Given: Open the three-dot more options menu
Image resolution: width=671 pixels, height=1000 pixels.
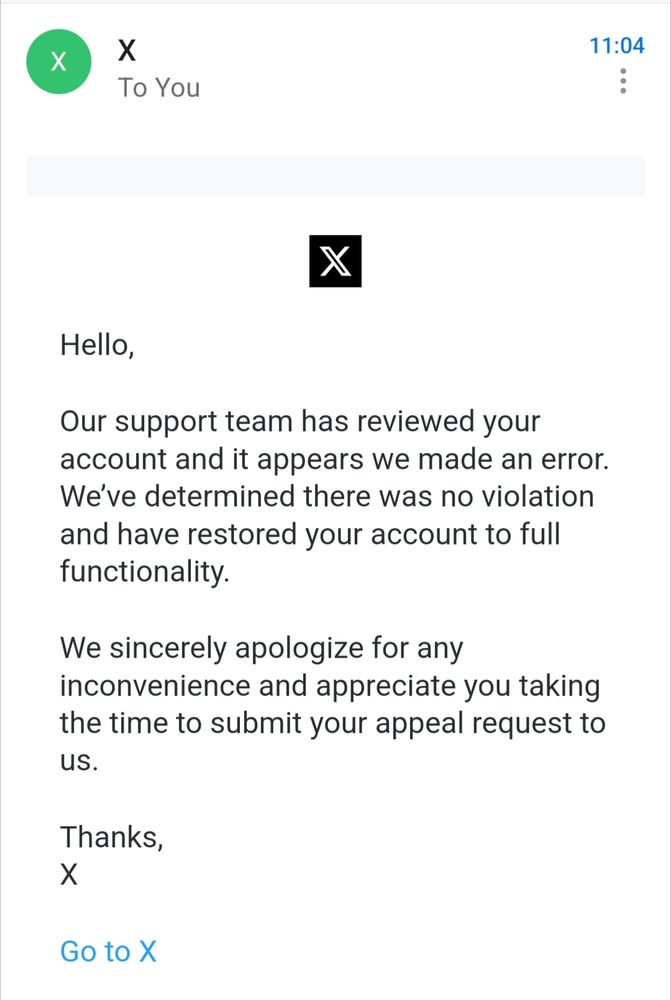Looking at the screenshot, I should [x=623, y=81].
